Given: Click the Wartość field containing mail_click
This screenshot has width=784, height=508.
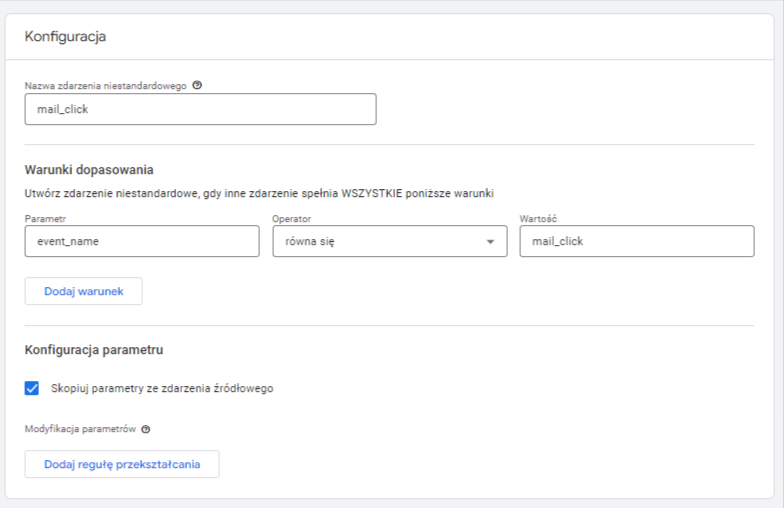Looking at the screenshot, I should (x=636, y=241).
